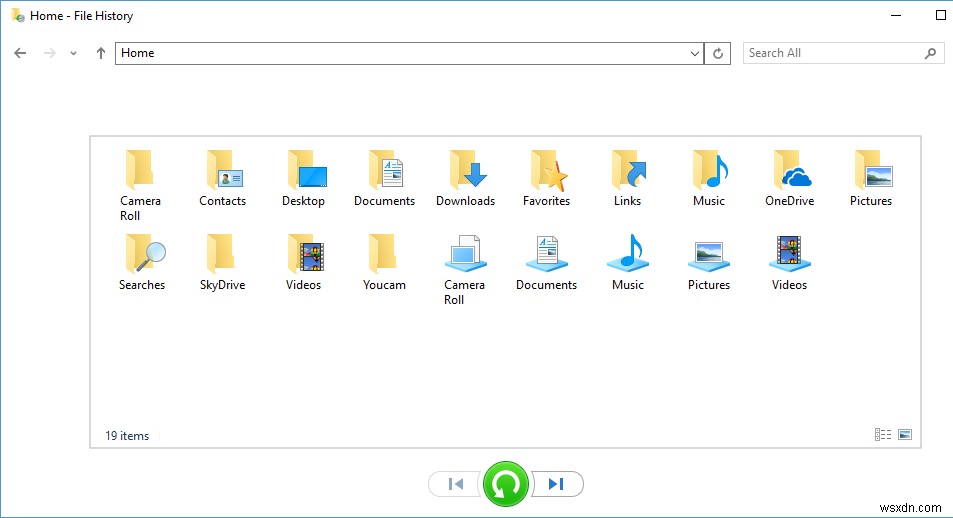Screen dimensions: 953x518
Task: Select the Searches folder
Action: click(x=142, y=263)
